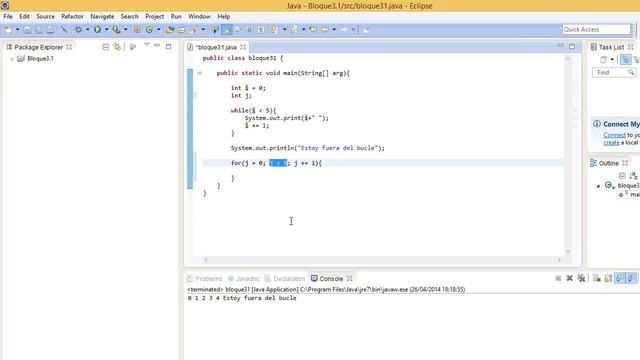Click Collapse All in Package Explorer
This screenshot has height=360, width=640.
[x=106, y=47]
